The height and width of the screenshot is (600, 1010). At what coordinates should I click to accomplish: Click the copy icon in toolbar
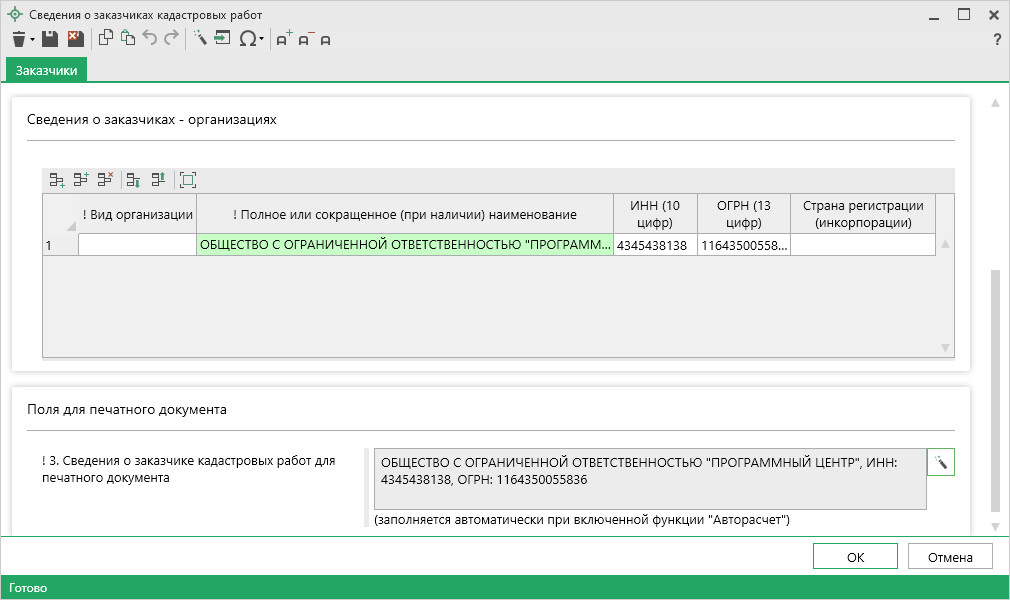(x=106, y=39)
